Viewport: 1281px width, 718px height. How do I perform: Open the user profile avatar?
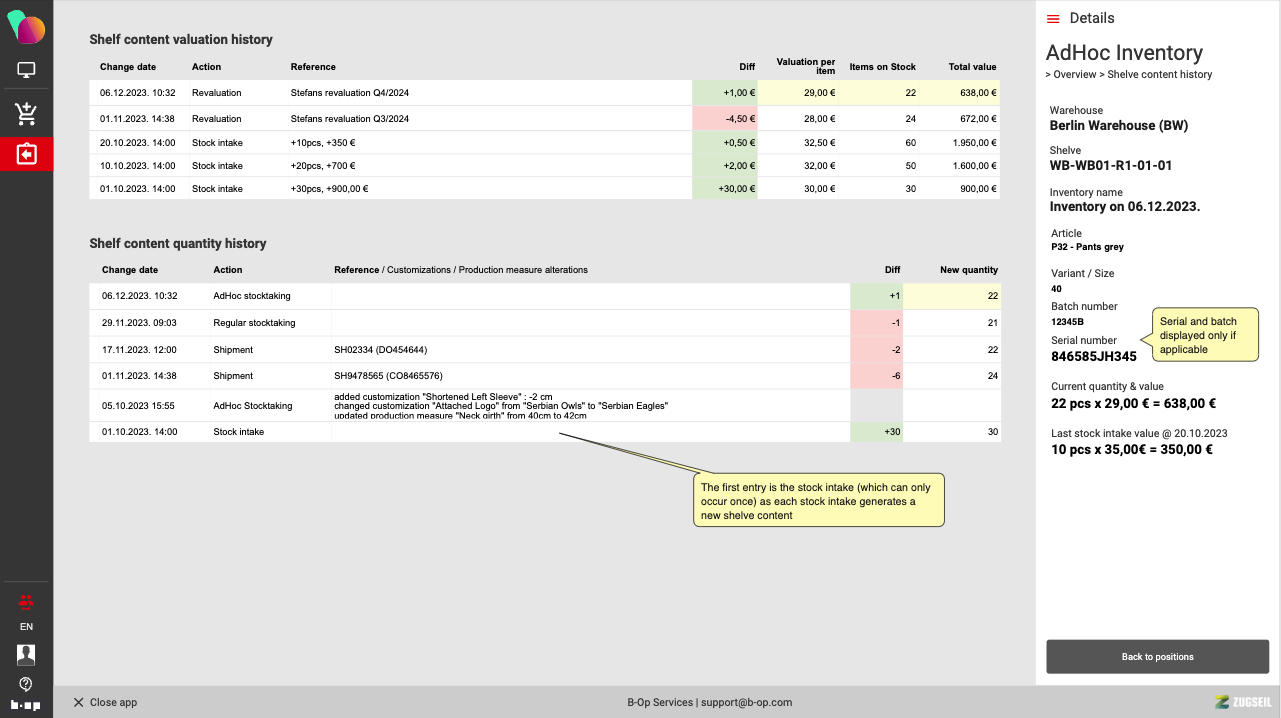pyautogui.click(x=26, y=654)
